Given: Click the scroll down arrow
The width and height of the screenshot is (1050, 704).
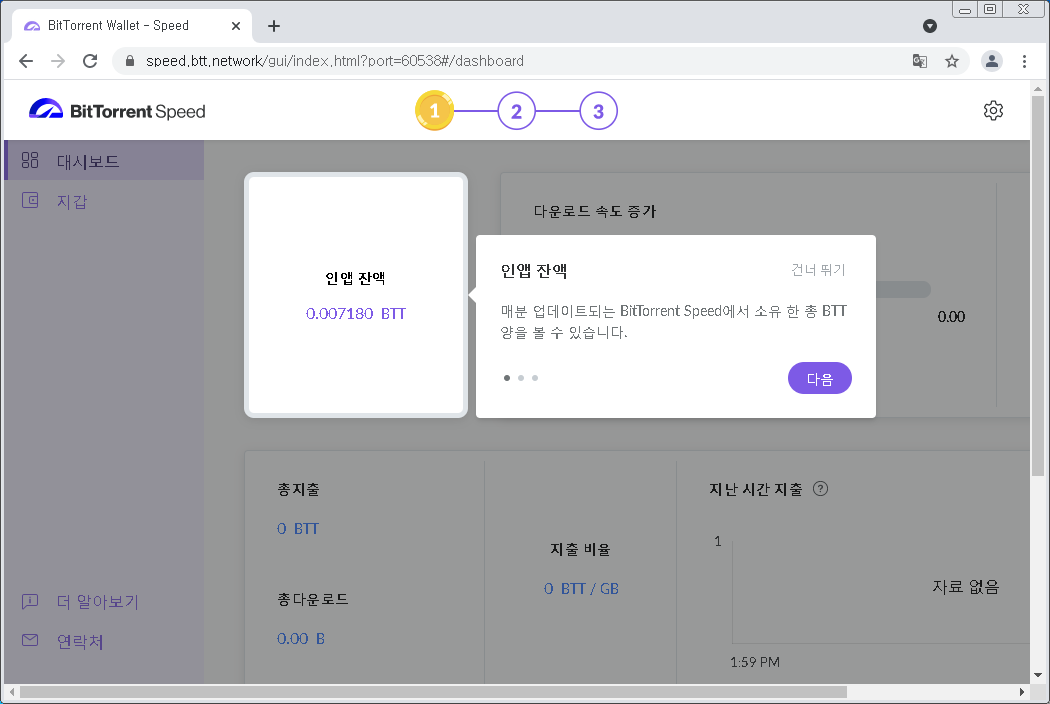Looking at the screenshot, I should point(1038,675).
